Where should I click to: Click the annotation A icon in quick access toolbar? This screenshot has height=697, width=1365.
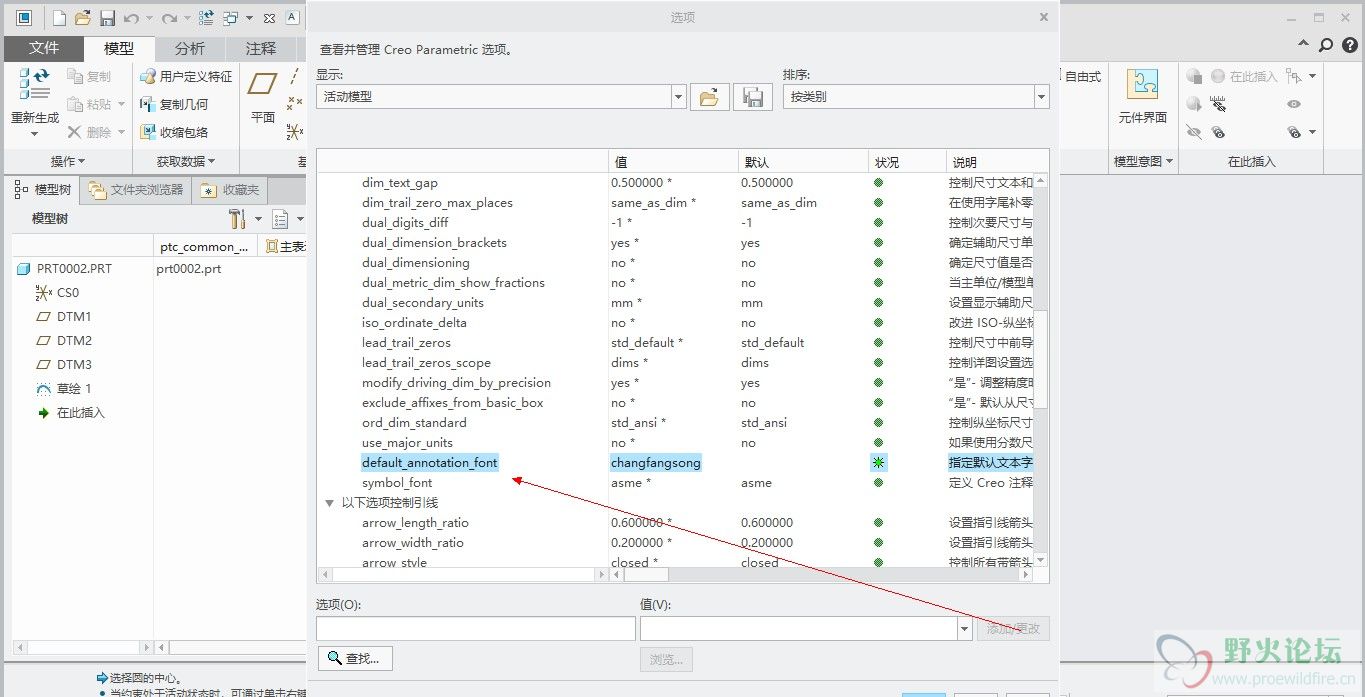(x=292, y=18)
